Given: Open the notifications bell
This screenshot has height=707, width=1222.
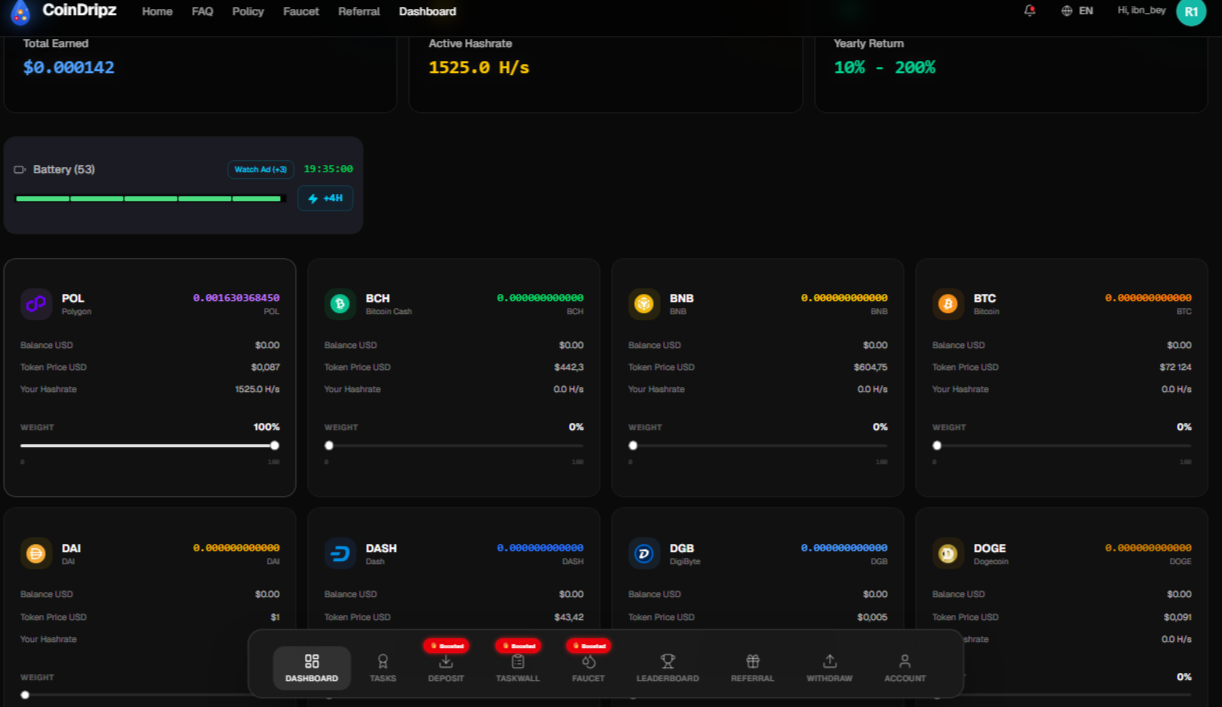Looking at the screenshot, I should (x=1030, y=11).
